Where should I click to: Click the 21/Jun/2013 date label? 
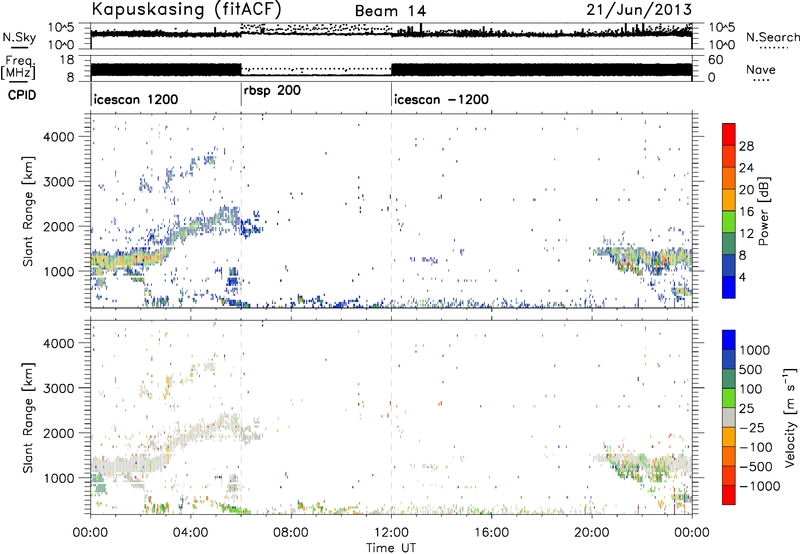(639, 9)
